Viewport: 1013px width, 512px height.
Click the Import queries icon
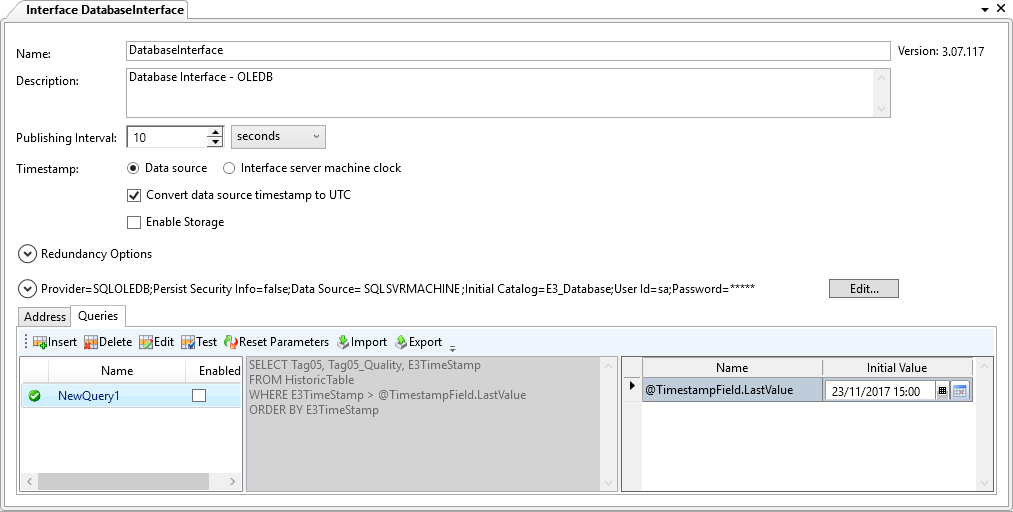click(343, 342)
